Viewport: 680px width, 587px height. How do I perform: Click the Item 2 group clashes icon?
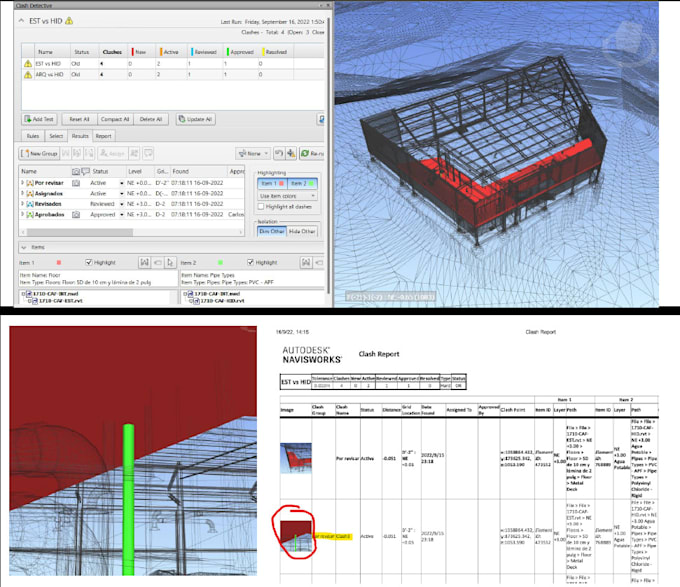[x=306, y=262]
